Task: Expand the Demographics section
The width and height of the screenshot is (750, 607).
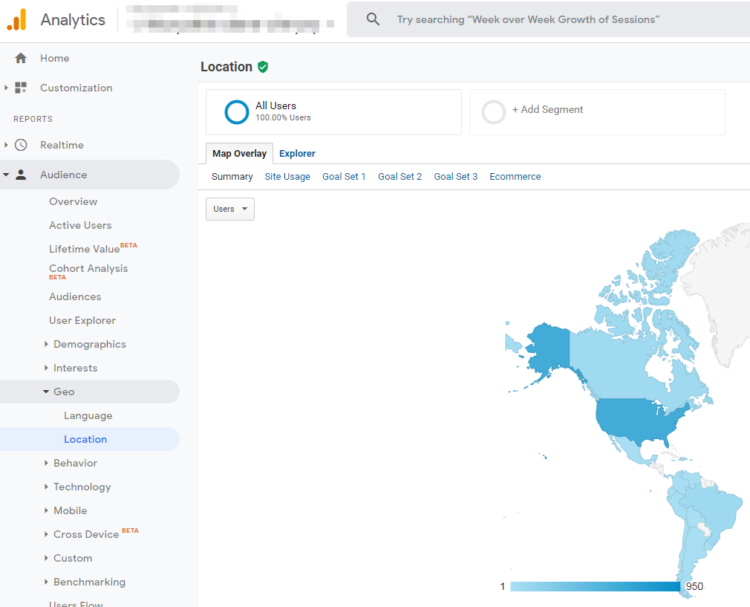Action: (89, 344)
